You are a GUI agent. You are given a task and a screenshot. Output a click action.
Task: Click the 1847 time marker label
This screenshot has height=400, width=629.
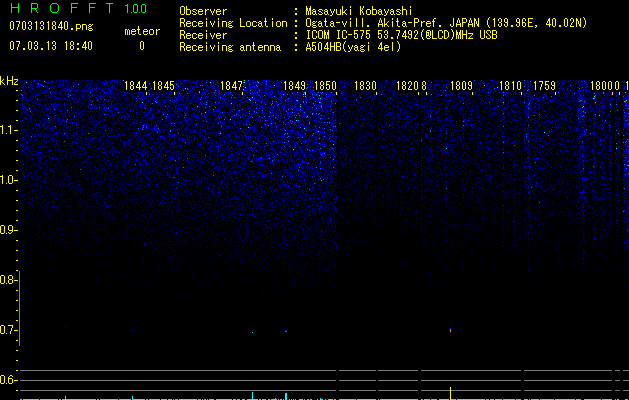point(232,86)
